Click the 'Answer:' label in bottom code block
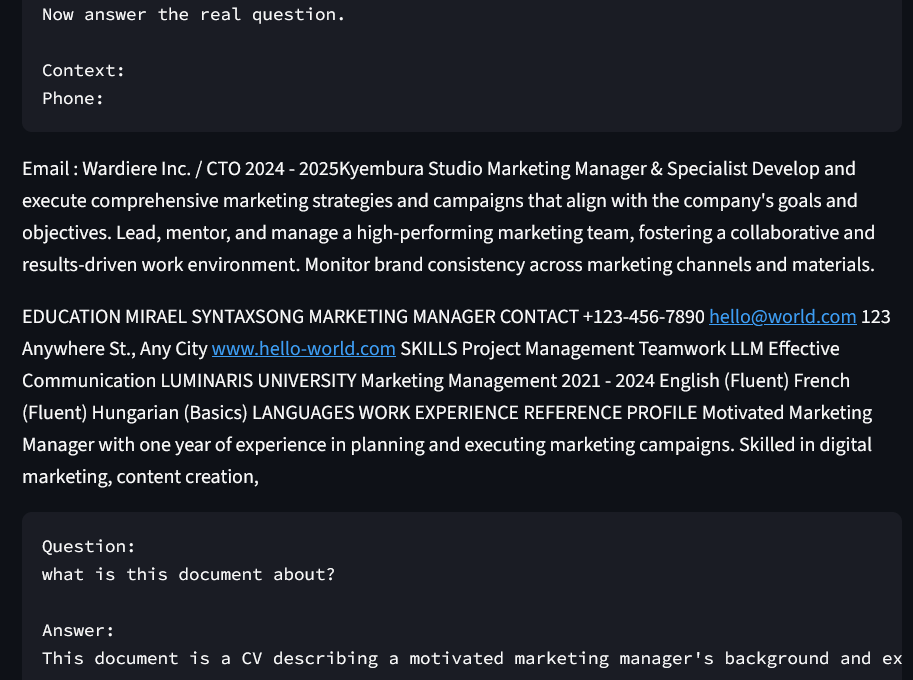This screenshot has height=680, width=913. point(77,630)
